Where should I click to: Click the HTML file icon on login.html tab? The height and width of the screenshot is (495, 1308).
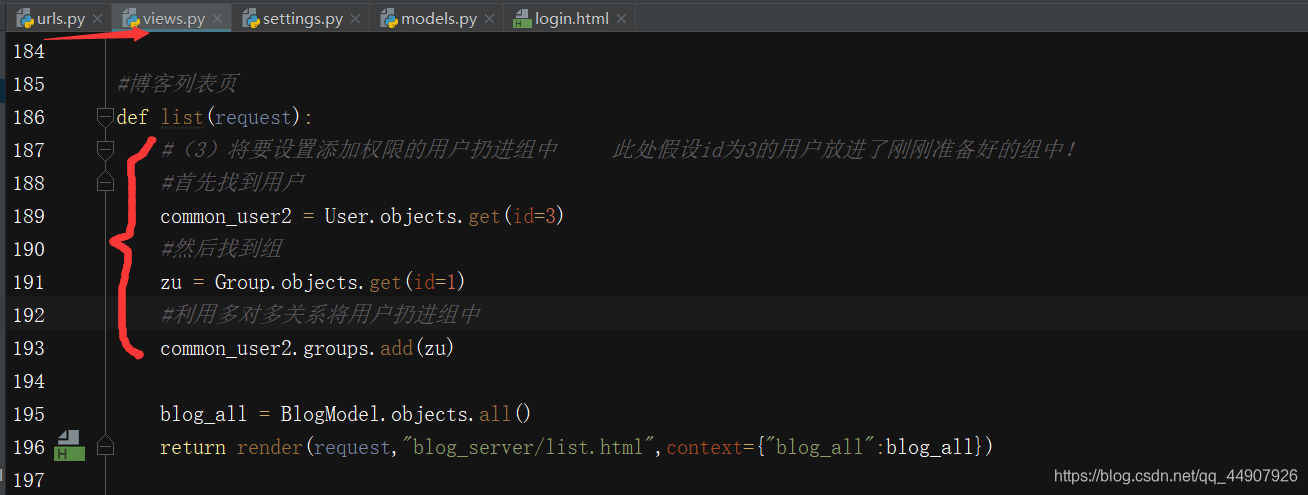521,18
